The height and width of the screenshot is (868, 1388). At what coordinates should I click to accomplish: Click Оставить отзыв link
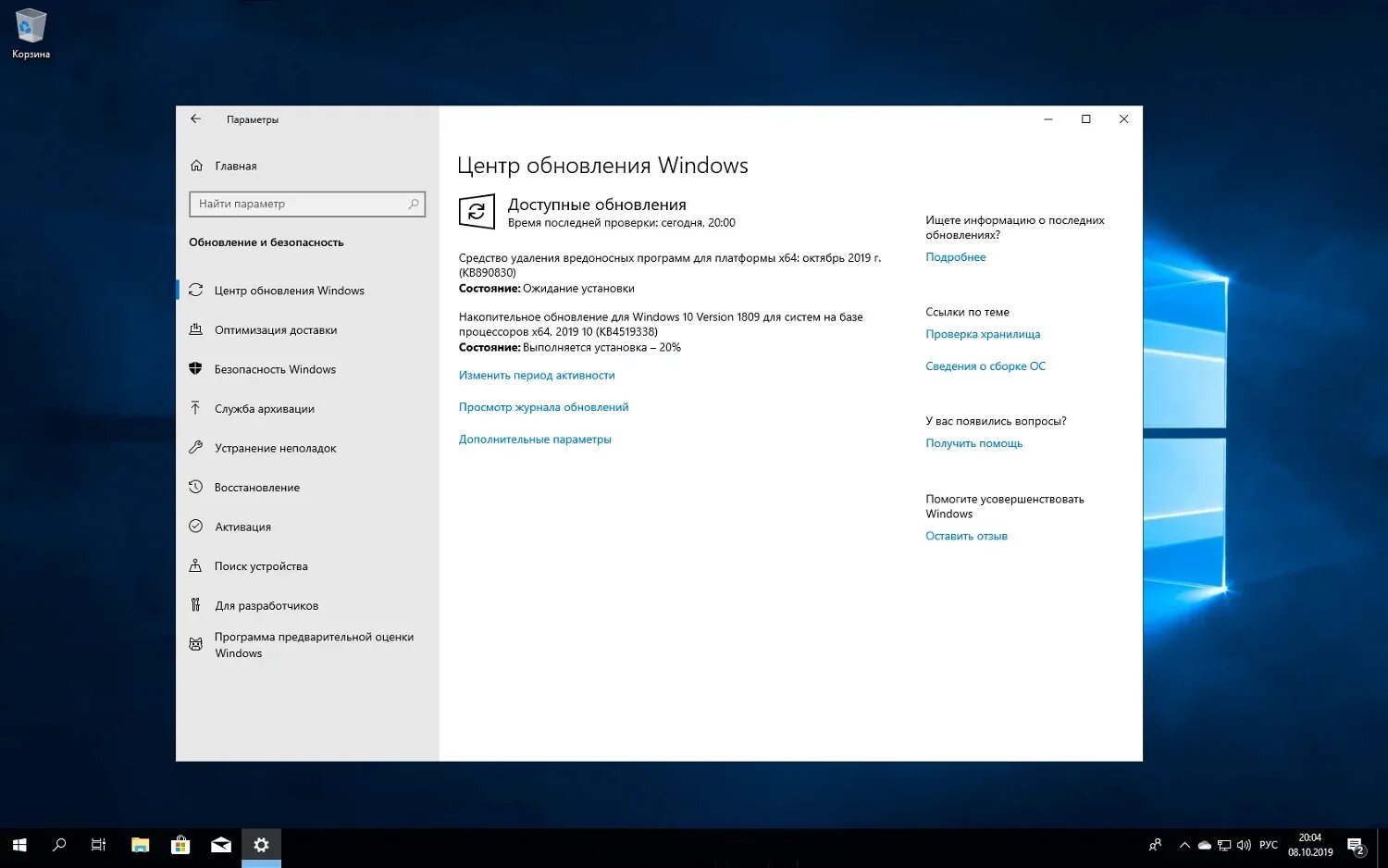[966, 536]
